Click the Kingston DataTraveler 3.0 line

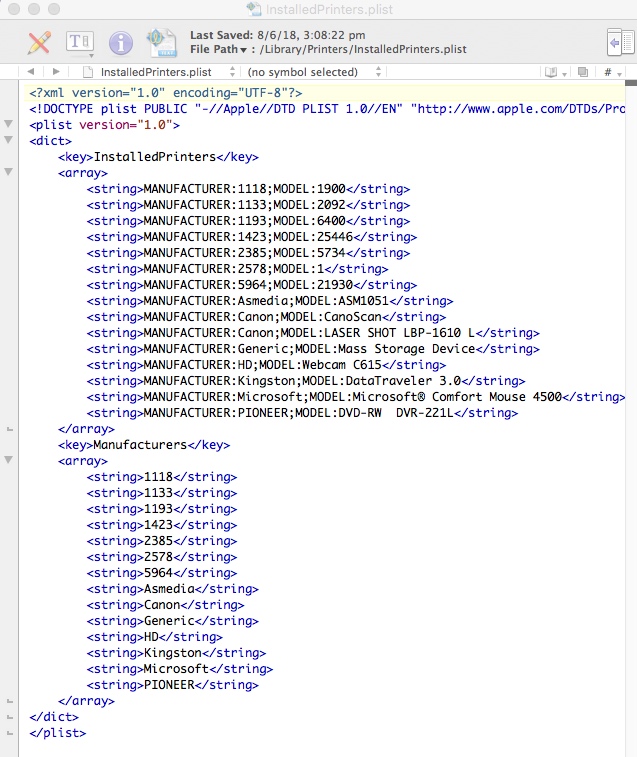pyautogui.click(x=306, y=380)
